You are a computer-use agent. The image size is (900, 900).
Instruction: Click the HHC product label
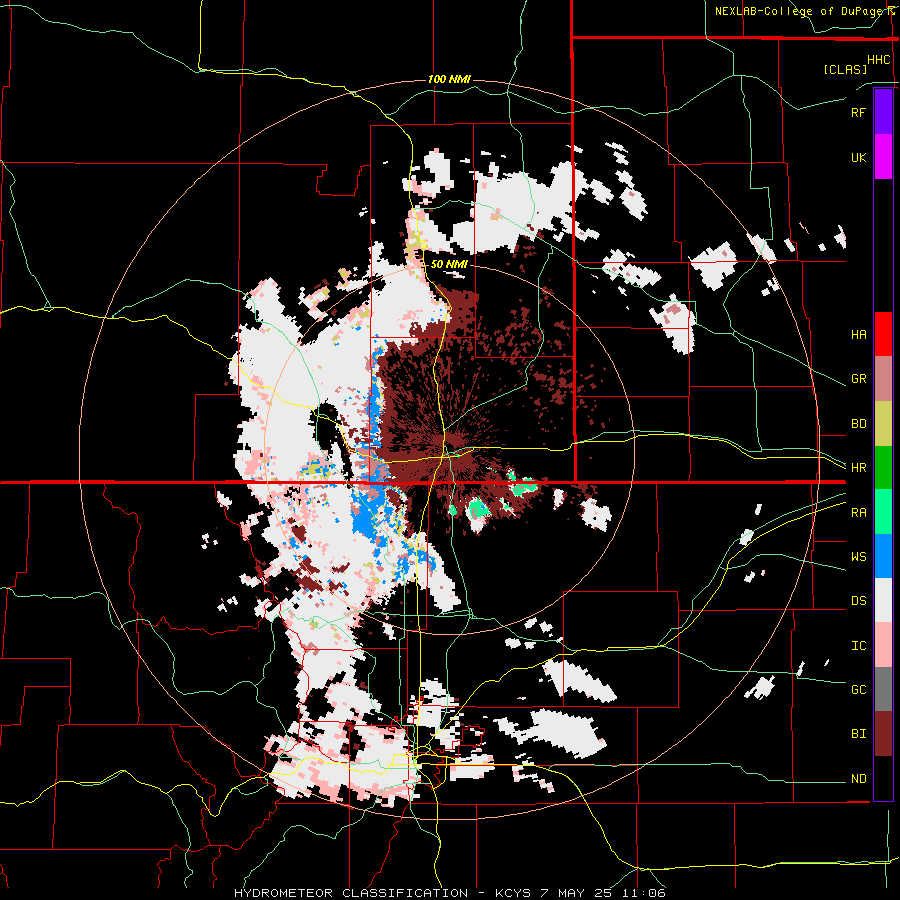pos(878,60)
